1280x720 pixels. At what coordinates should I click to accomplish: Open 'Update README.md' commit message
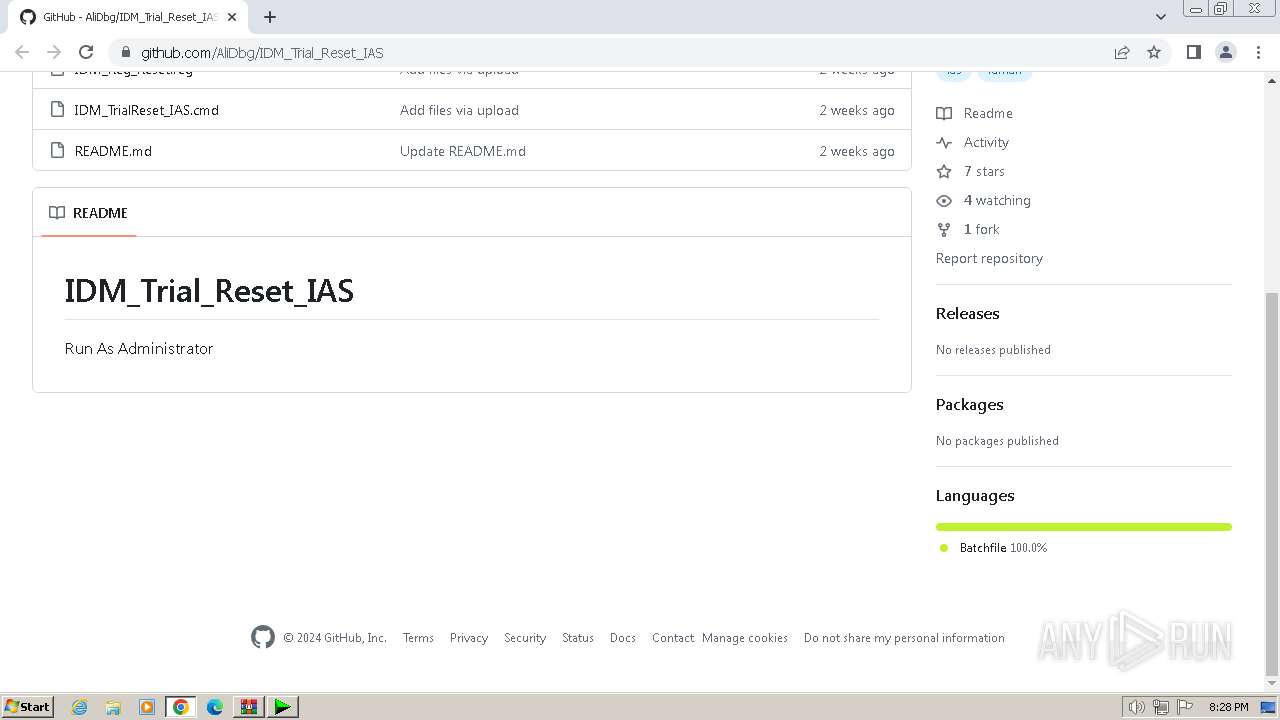[x=463, y=151]
